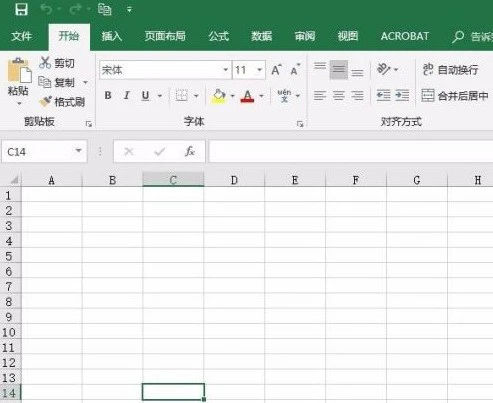This screenshot has width=493, height=403.
Task: Select the active cell C14
Action: click(x=173, y=392)
